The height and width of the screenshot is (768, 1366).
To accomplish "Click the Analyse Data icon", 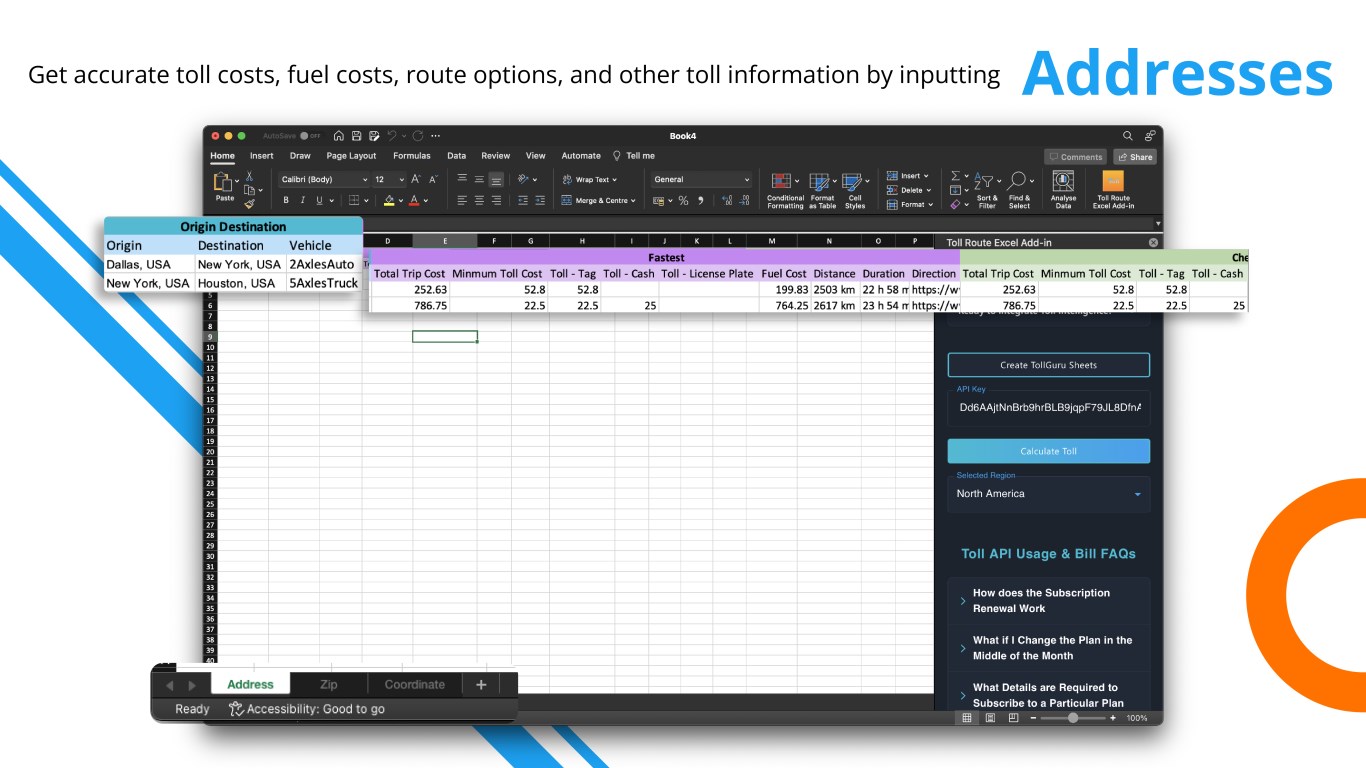I will pos(1063,186).
